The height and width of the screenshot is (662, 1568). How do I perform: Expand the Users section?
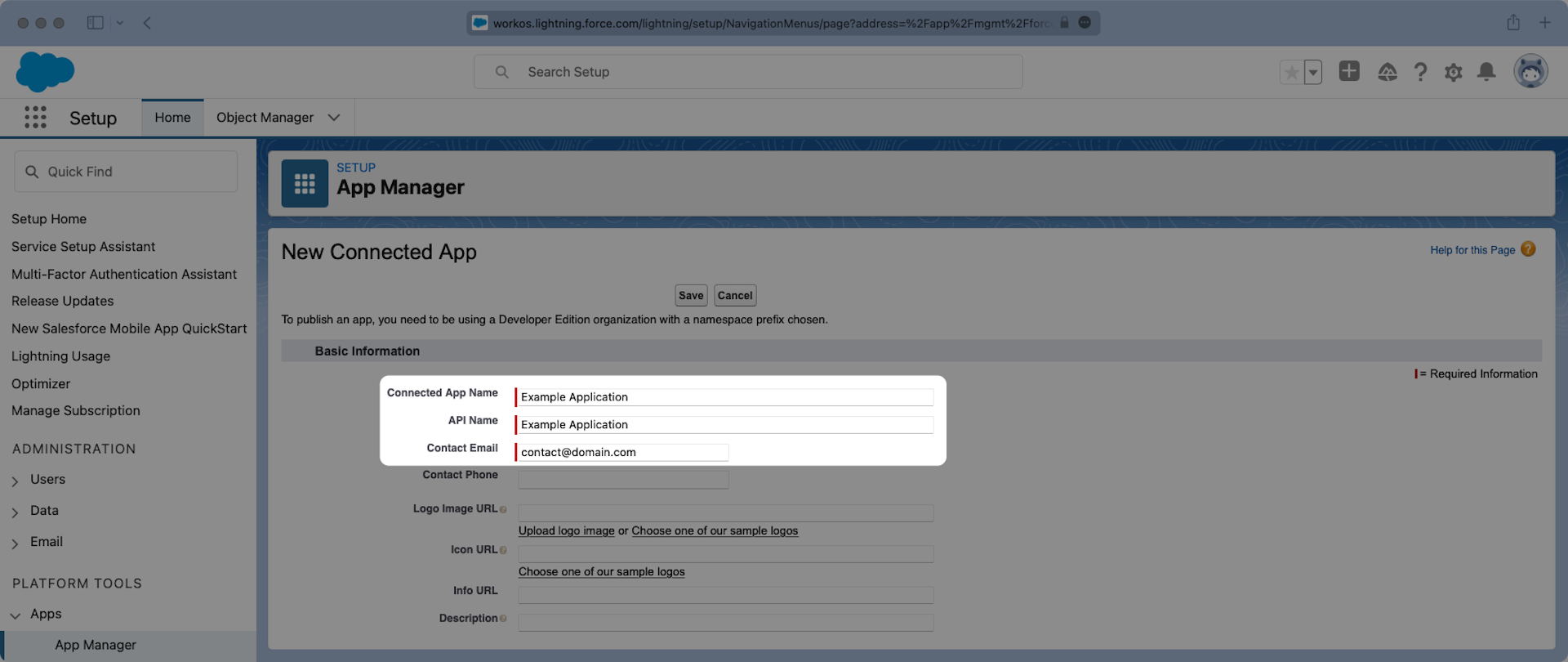point(16,481)
